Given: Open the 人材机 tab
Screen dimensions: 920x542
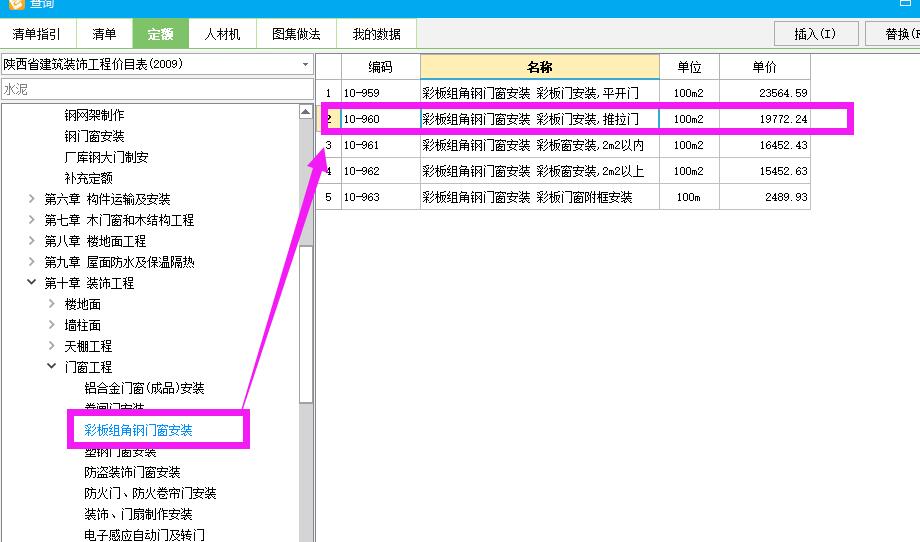Looking at the screenshot, I should (222, 34).
